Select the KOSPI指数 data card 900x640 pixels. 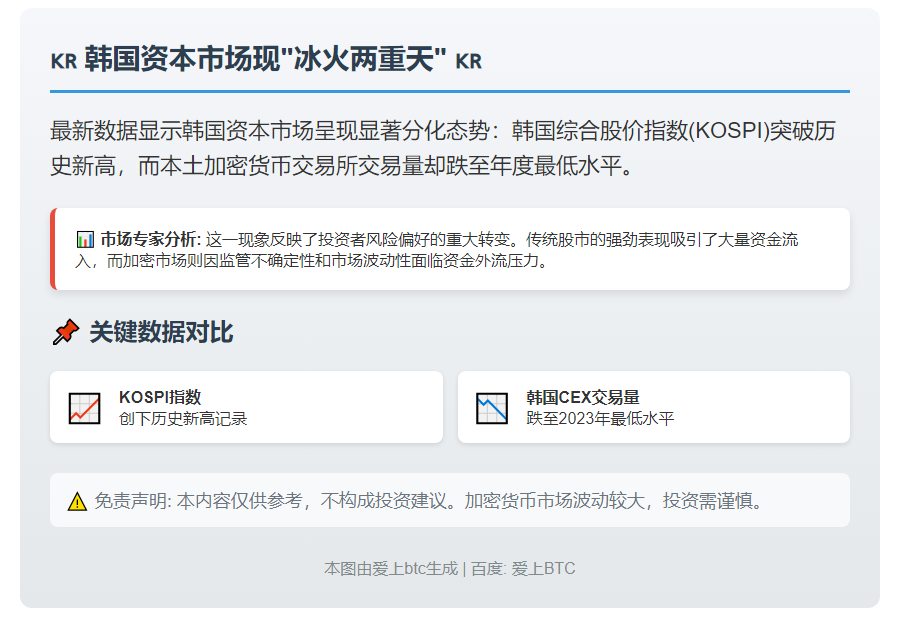(246, 406)
